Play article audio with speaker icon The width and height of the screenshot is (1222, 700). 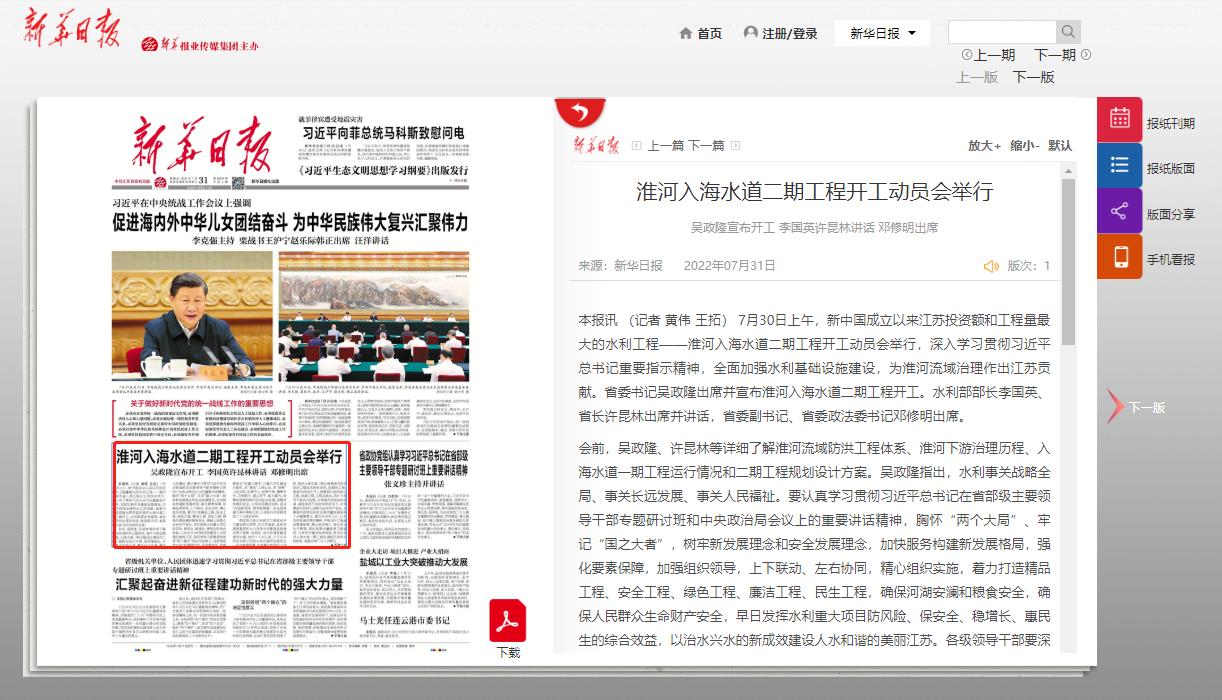pos(991,266)
